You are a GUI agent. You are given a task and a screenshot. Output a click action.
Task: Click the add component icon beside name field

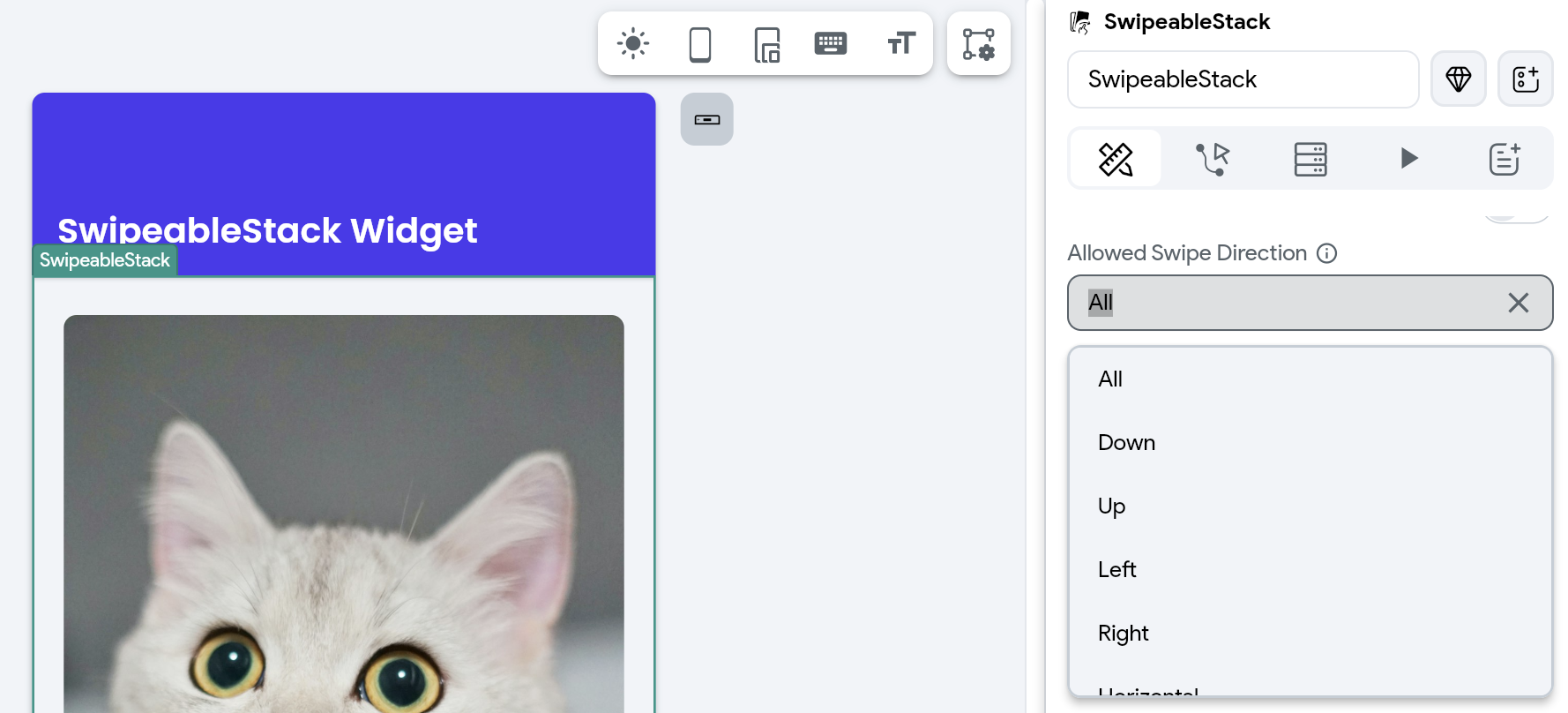click(1526, 79)
